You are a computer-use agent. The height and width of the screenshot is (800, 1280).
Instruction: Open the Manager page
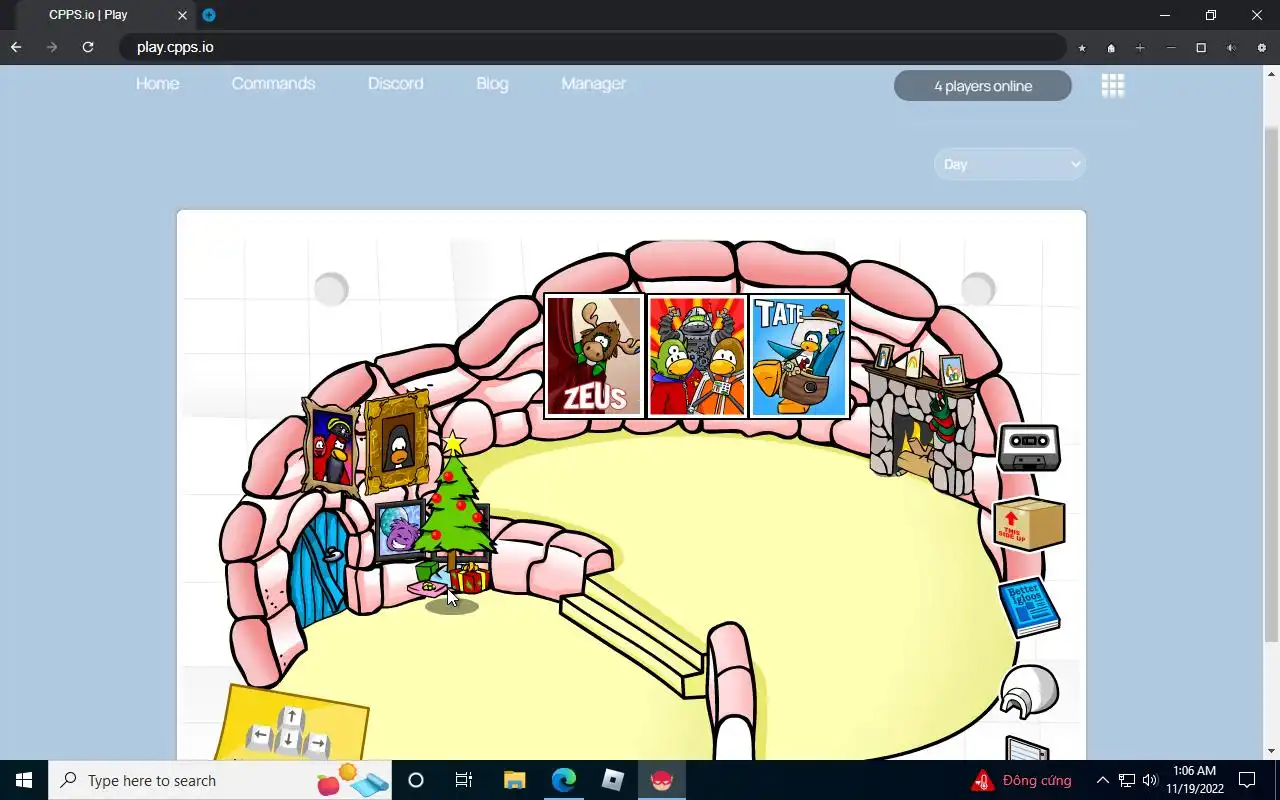(593, 84)
